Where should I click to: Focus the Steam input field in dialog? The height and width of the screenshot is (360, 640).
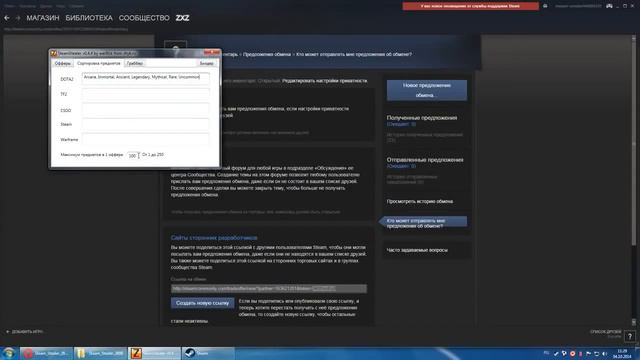click(x=146, y=124)
